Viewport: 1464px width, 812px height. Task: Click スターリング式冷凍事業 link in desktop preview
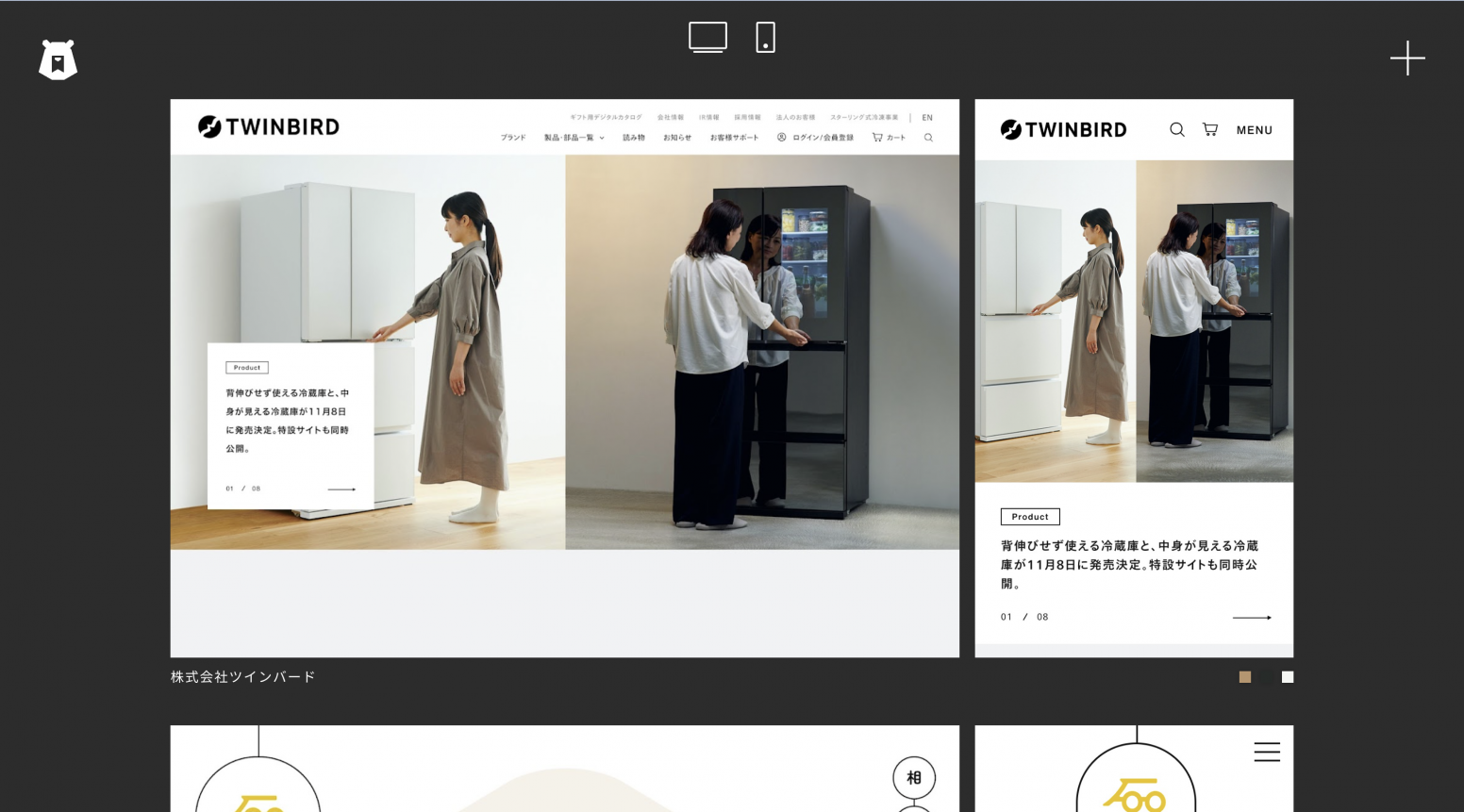click(864, 118)
